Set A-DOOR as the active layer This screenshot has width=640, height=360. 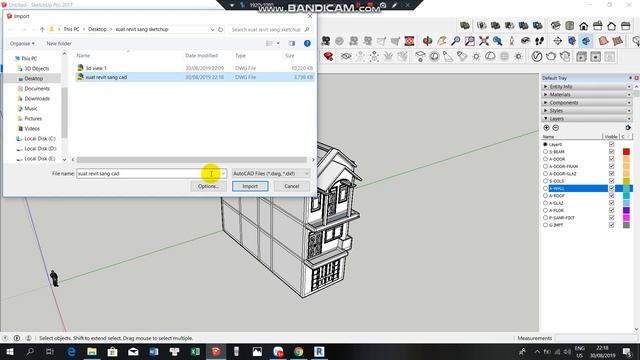(545, 159)
